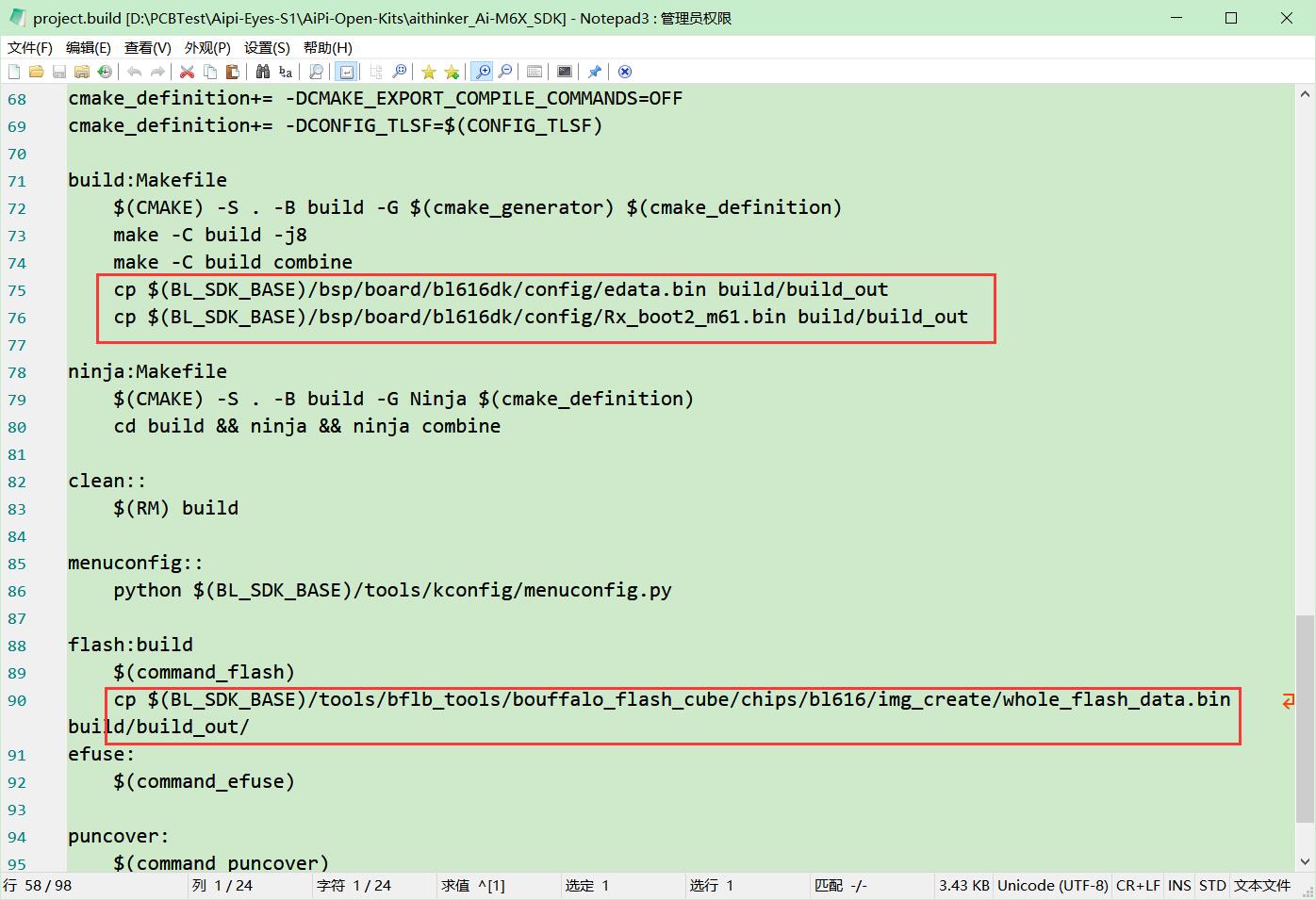Image resolution: width=1316 pixels, height=900 pixels.
Task: Toggle the word wrap toolbar button
Action: (x=346, y=72)
